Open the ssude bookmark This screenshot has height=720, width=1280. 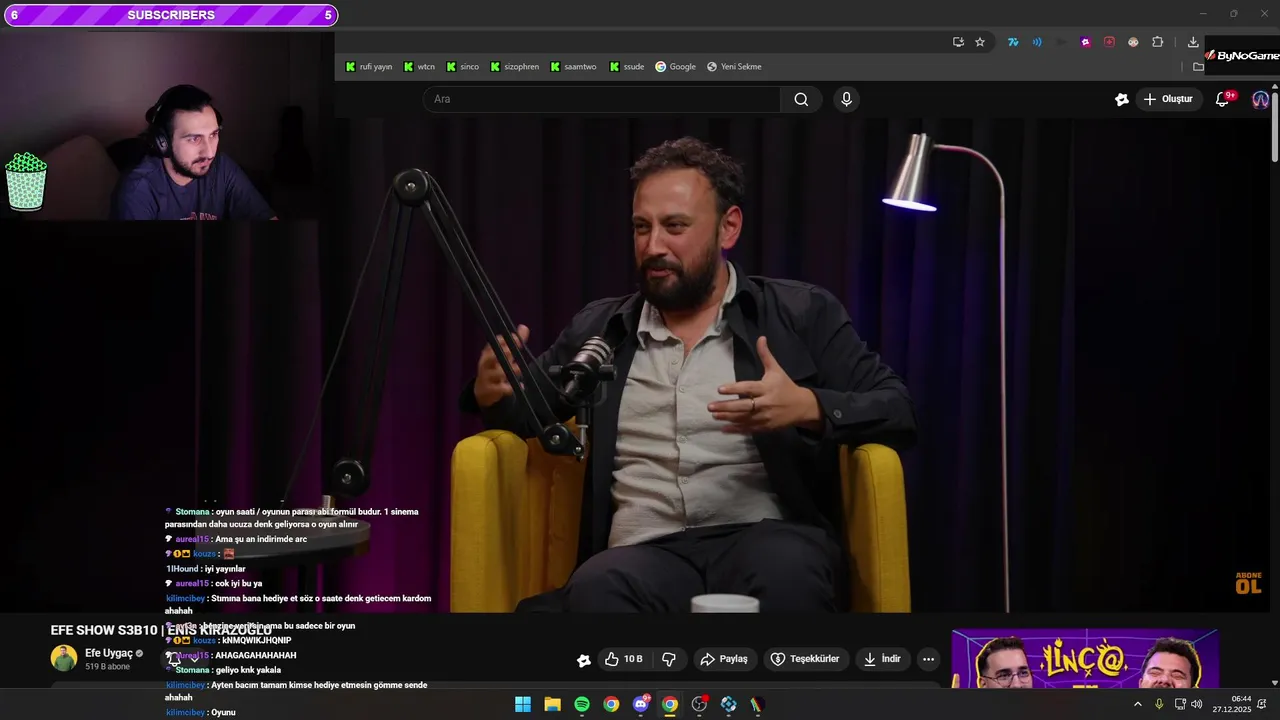point(626,67)
